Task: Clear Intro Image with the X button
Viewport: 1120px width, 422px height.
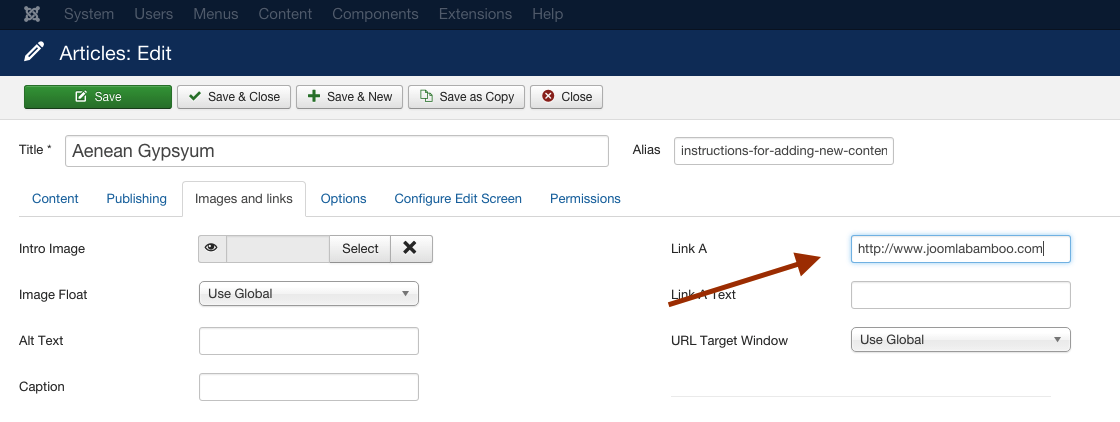Action: pos(411,248)
